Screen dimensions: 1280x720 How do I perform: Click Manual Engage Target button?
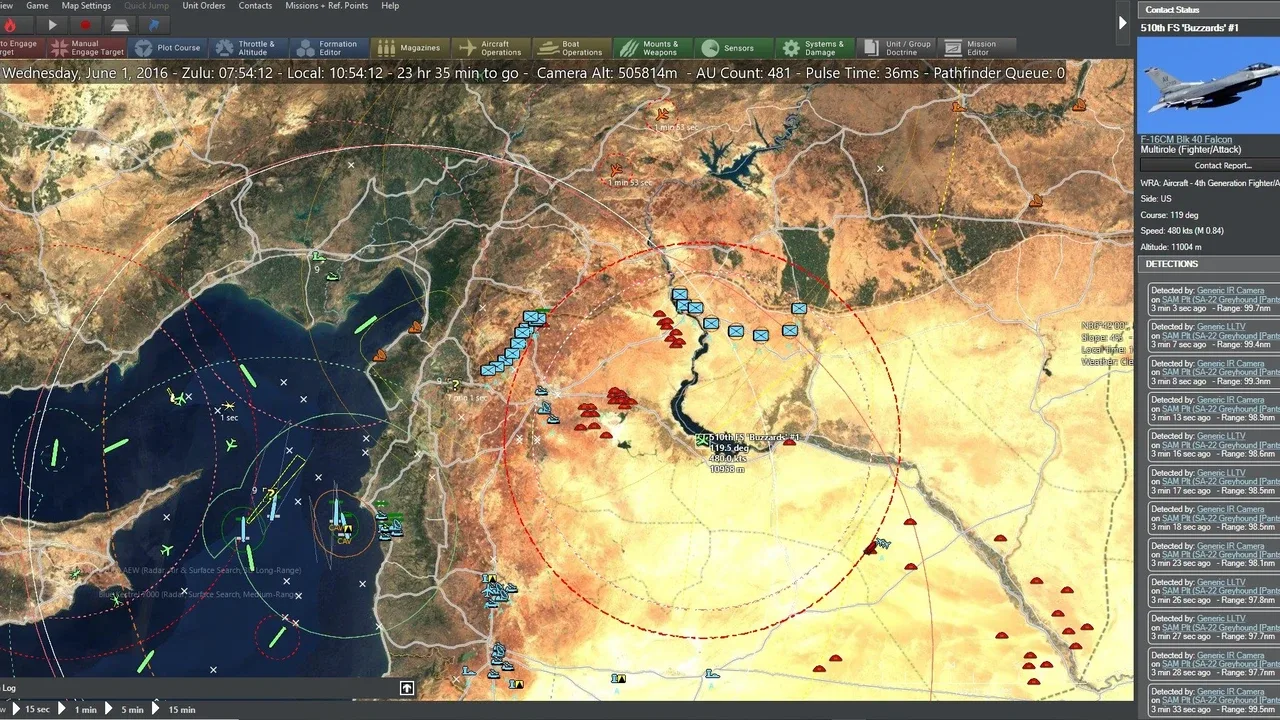(x=87, y=48)
